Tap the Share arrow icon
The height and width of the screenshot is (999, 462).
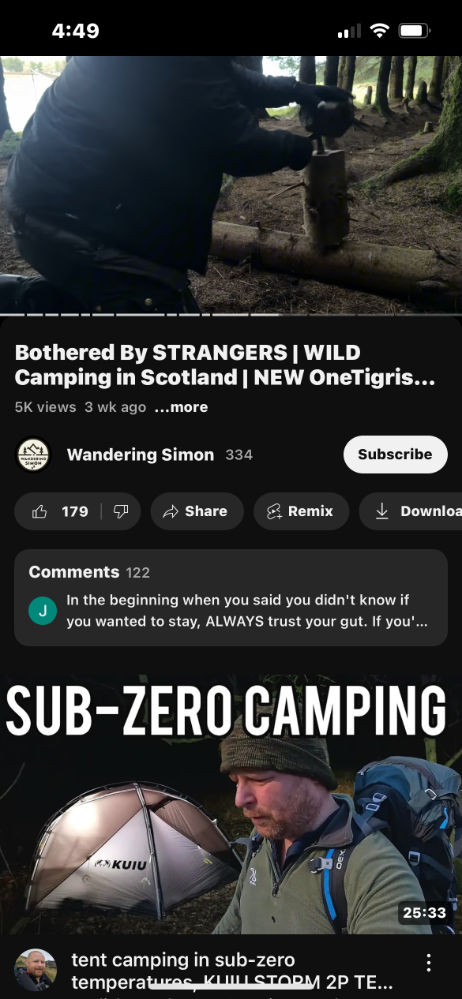(x=170, y=512)
